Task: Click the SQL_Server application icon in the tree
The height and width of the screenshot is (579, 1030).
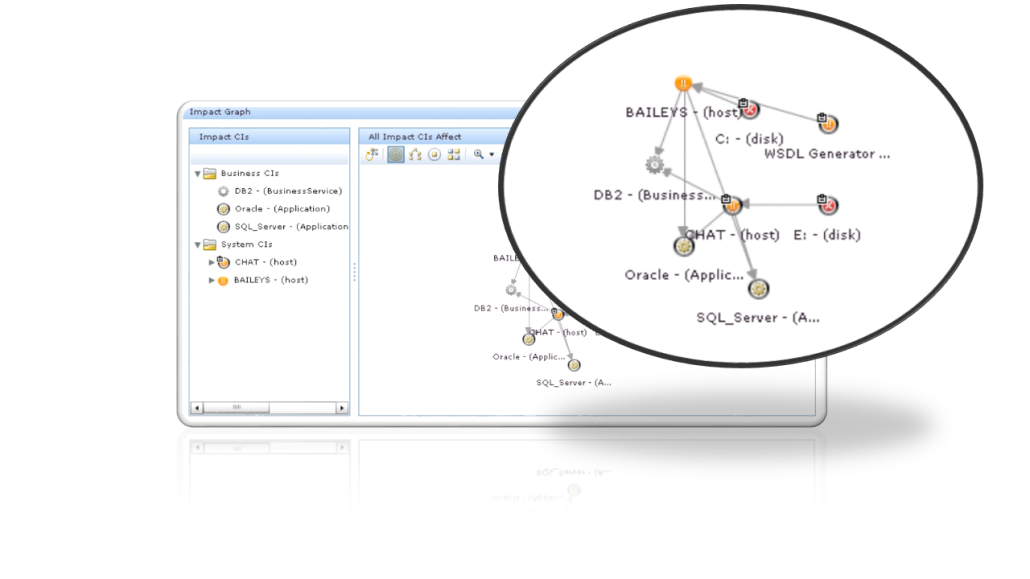Action: click(223, 227)
